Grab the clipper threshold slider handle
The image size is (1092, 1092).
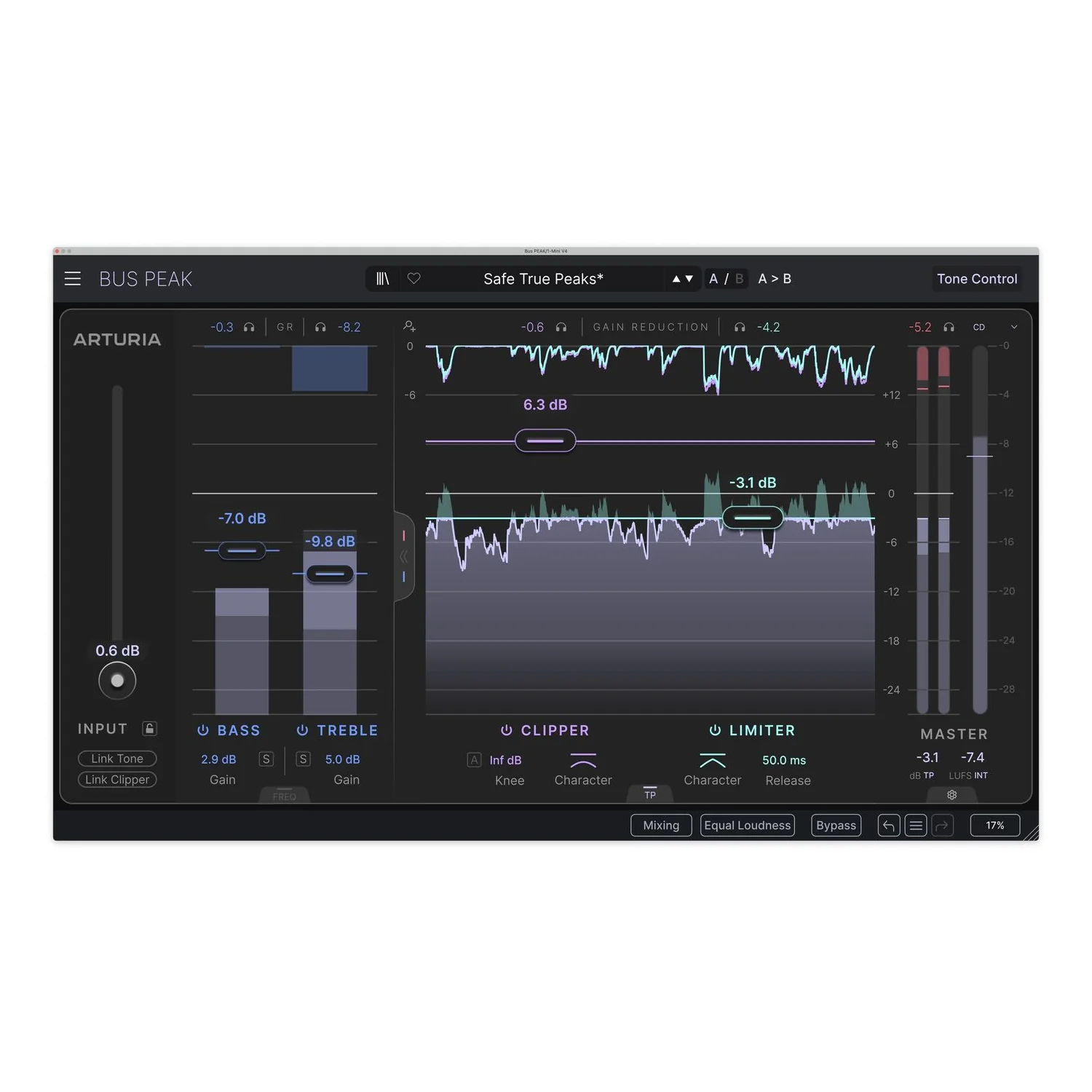(545, 440)
